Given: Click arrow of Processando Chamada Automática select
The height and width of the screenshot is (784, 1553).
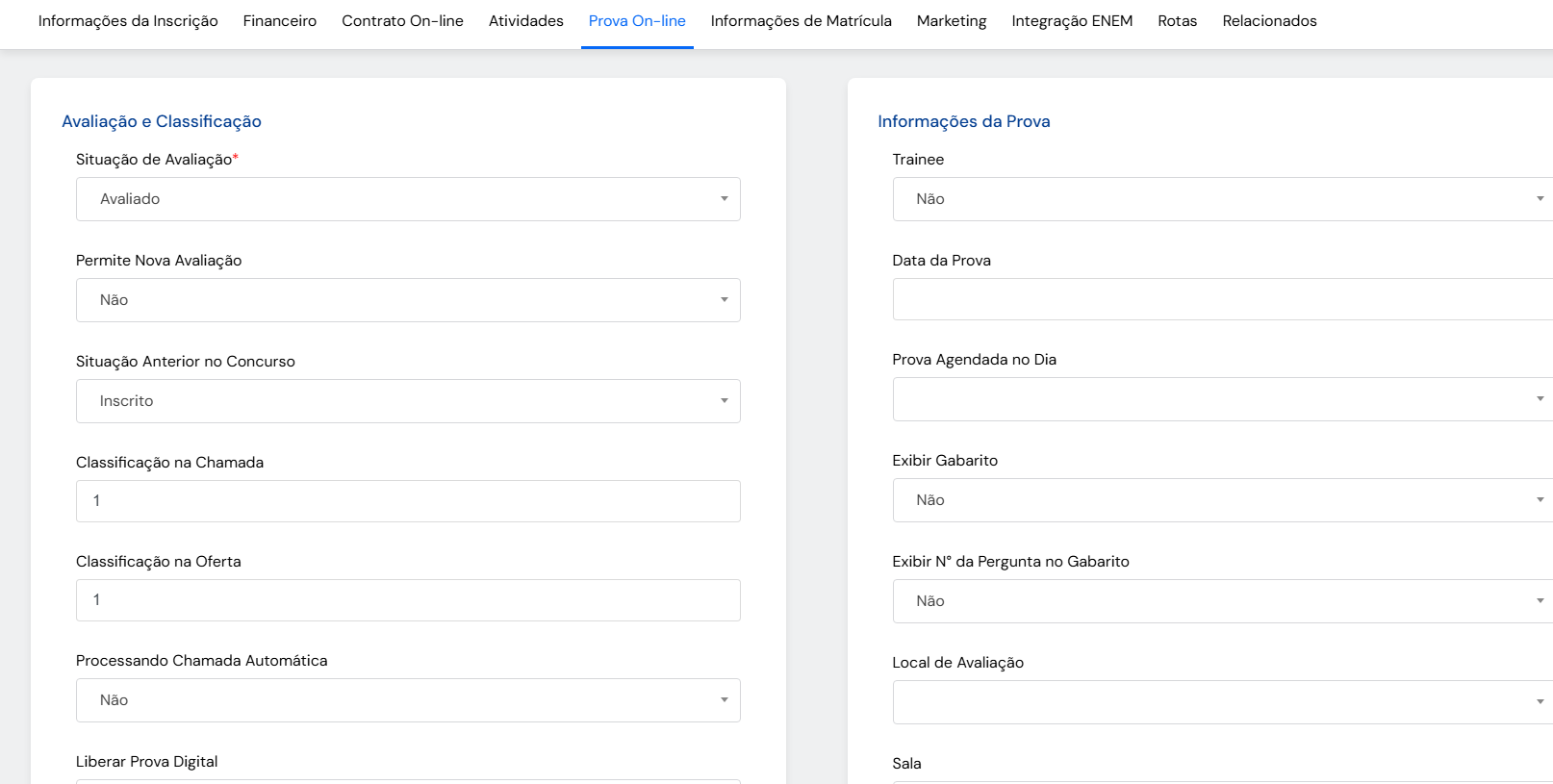Looking at the screenshot, I should 725,700.
